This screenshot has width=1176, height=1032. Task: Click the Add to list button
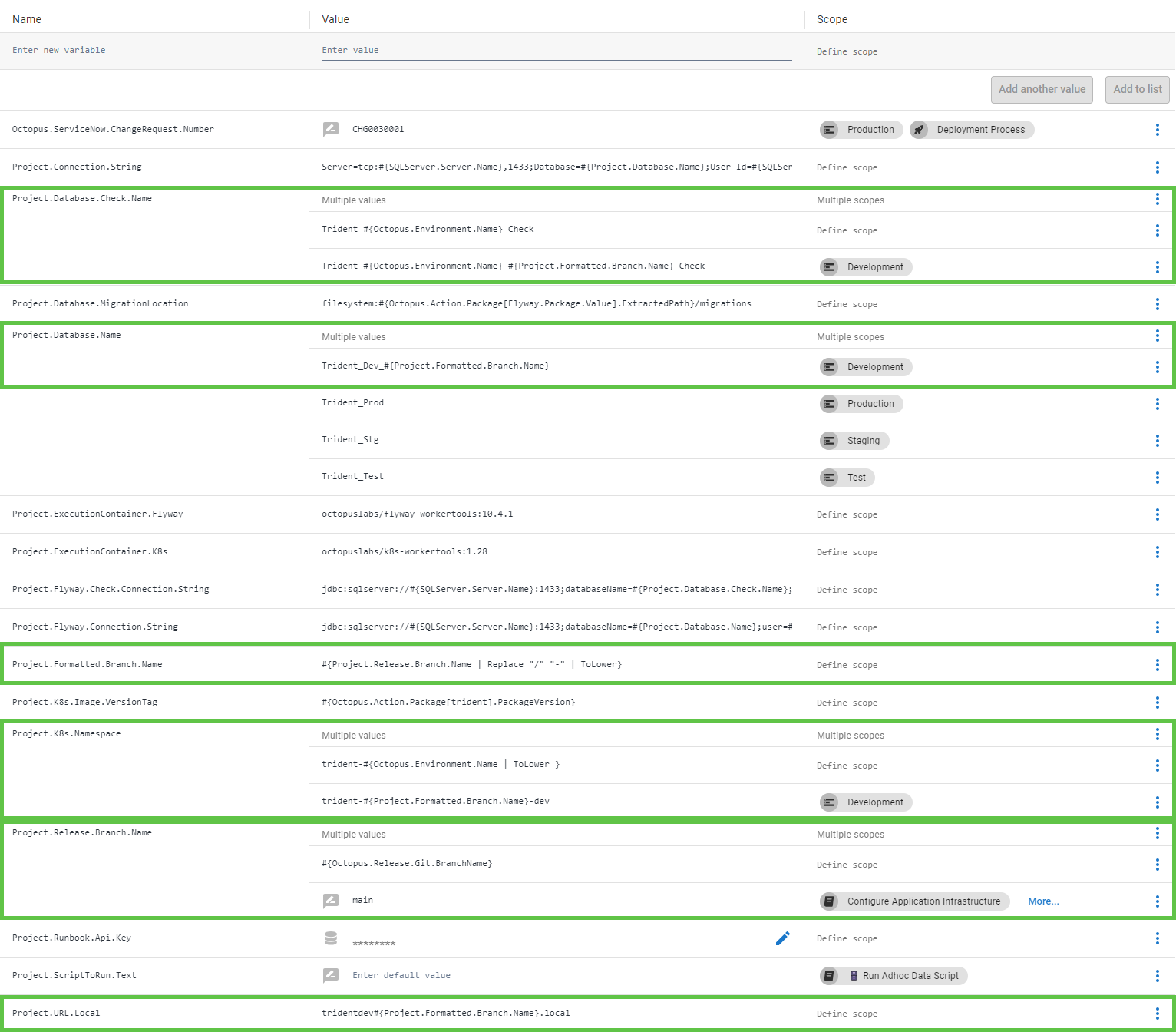[x=1137, y=89]
